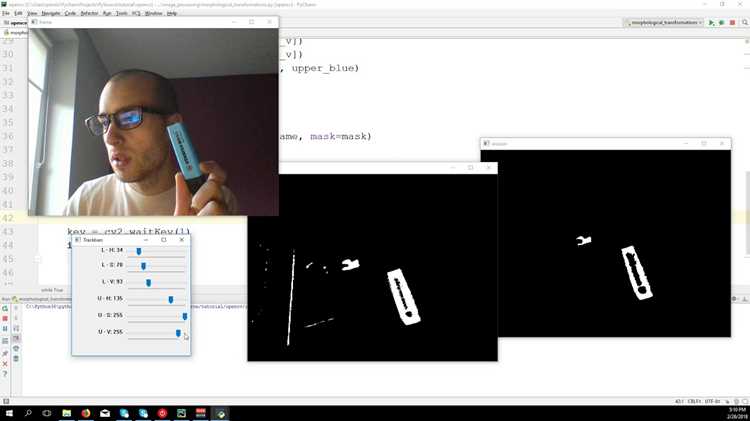Viewport: 750px width, 421px height.
Task: Click the red Stop icon in Run panel
Action: 5,319
